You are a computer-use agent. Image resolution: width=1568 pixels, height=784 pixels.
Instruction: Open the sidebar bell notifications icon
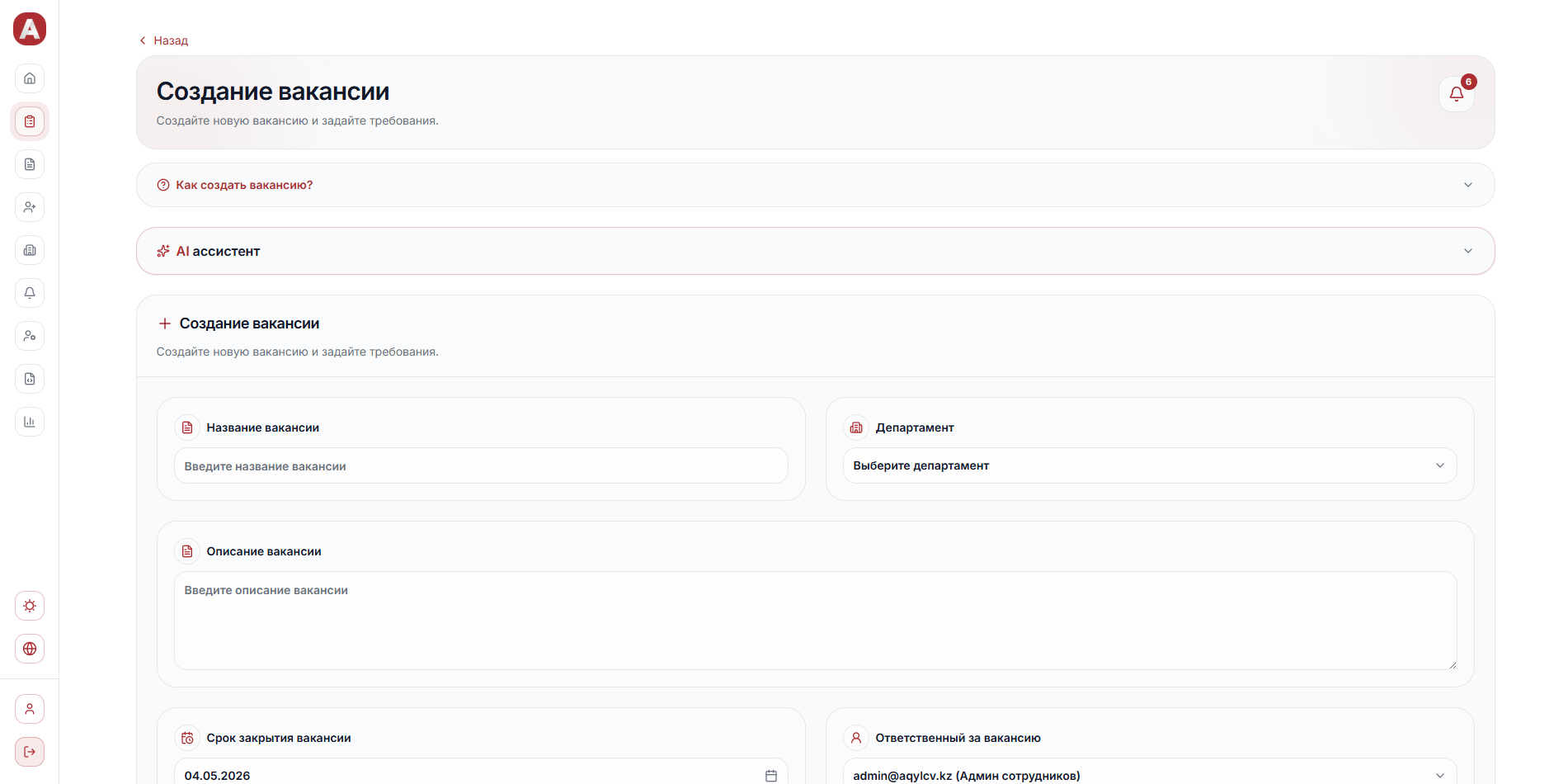(x=30, y=293)
